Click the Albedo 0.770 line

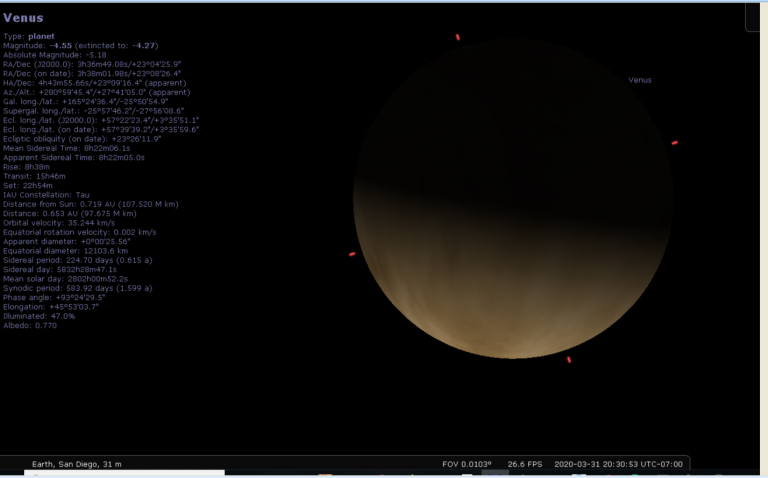click(x=30, y=325)
